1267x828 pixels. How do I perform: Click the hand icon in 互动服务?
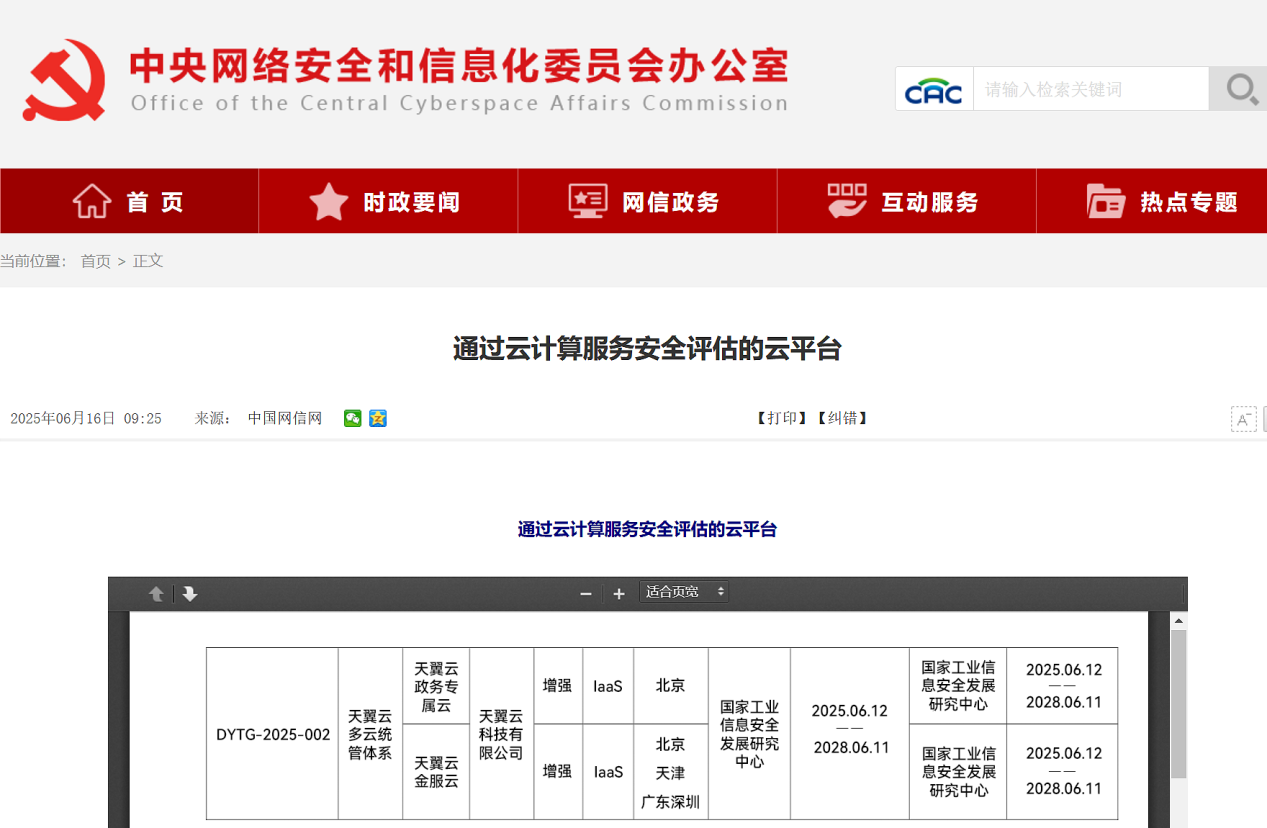[847, 201]
